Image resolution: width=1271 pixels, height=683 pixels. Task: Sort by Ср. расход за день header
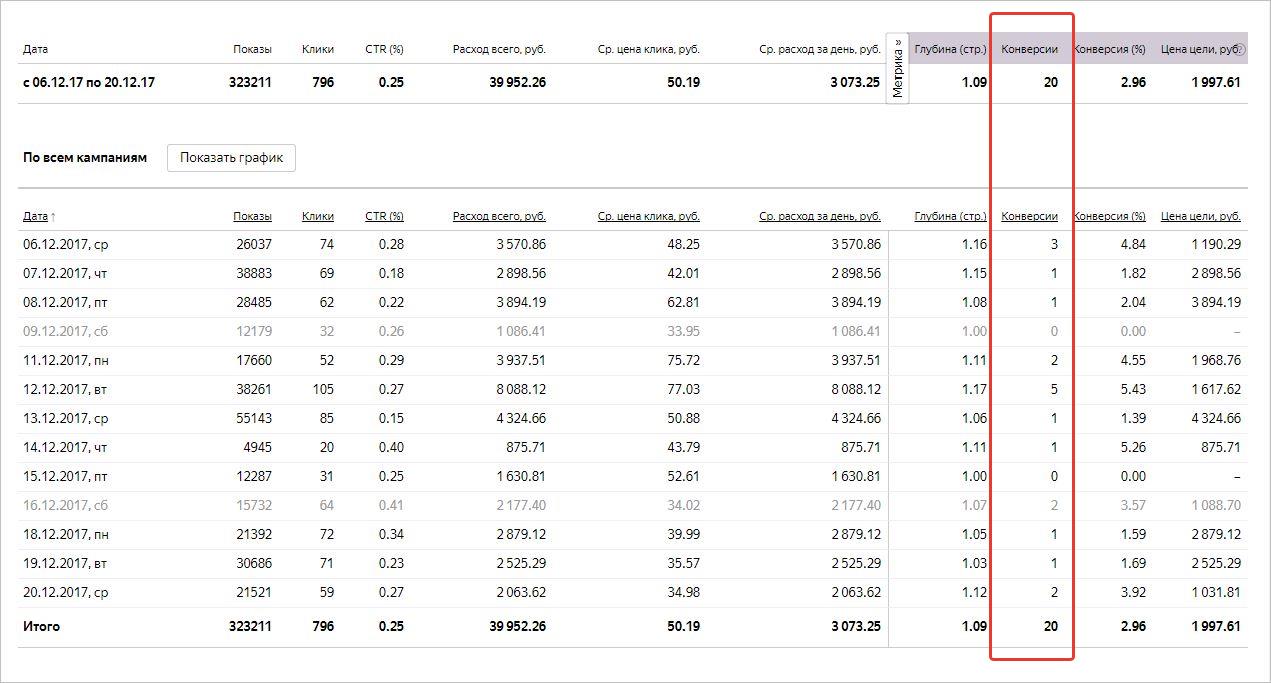(x=819, y=216)
